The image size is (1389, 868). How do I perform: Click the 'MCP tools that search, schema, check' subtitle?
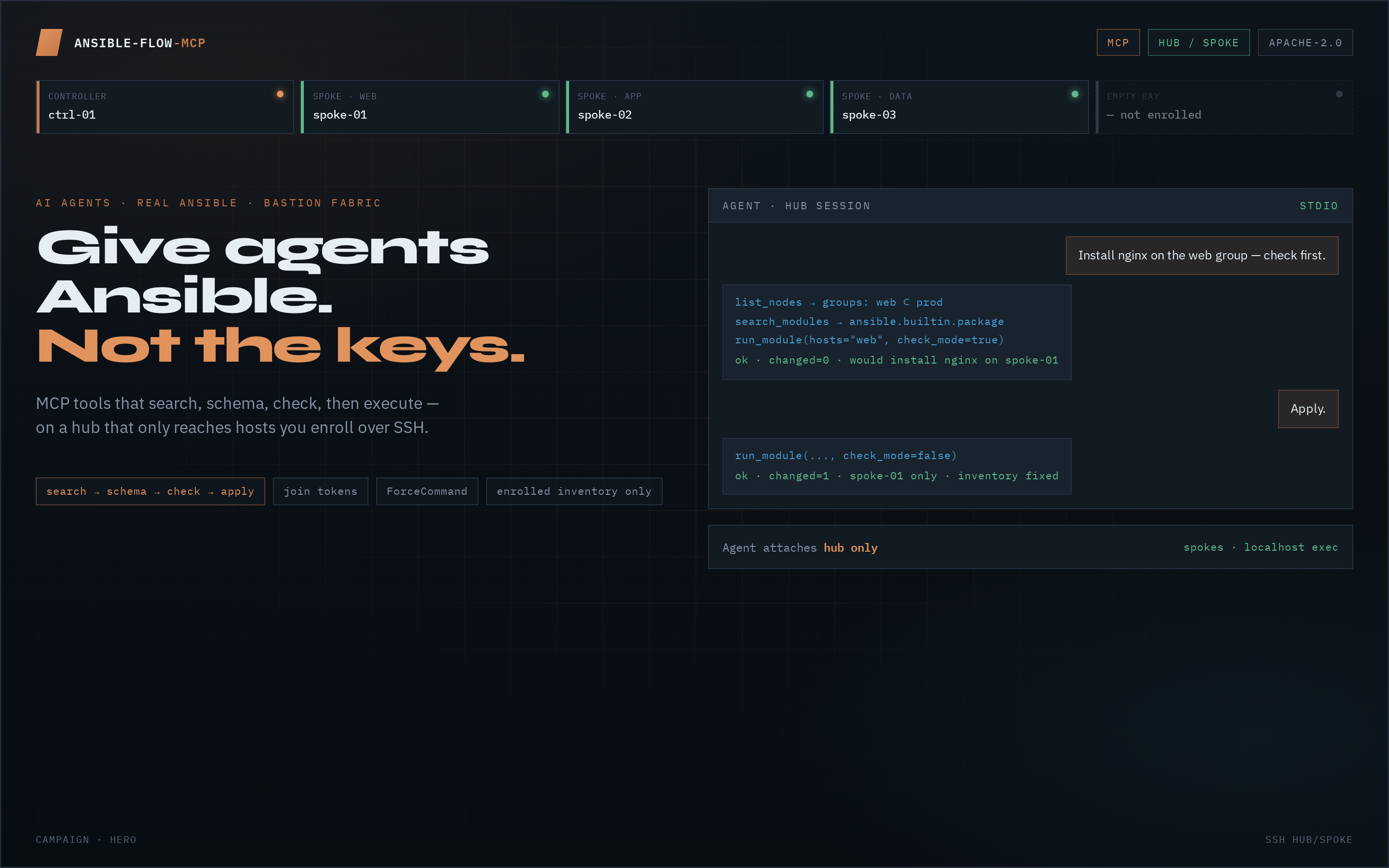(237, 415)
